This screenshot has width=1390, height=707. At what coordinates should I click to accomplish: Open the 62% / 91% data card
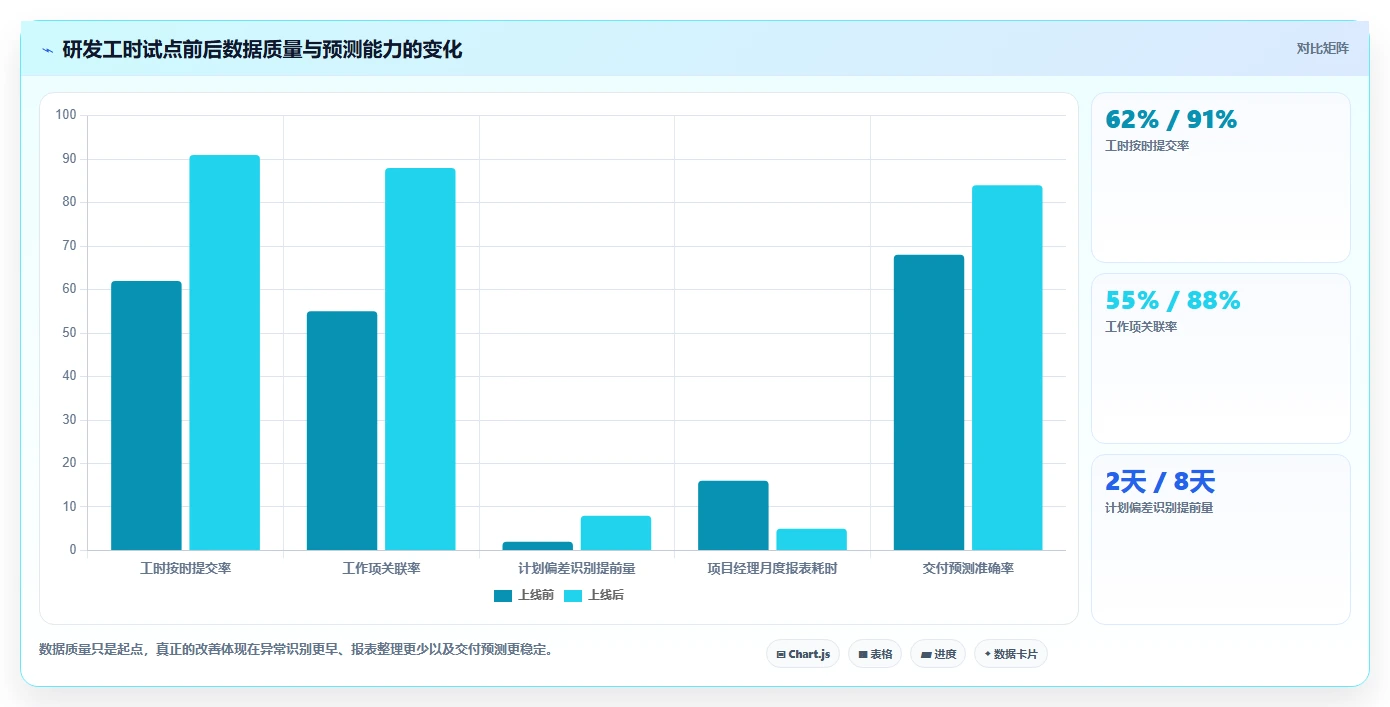(1221, 178)
